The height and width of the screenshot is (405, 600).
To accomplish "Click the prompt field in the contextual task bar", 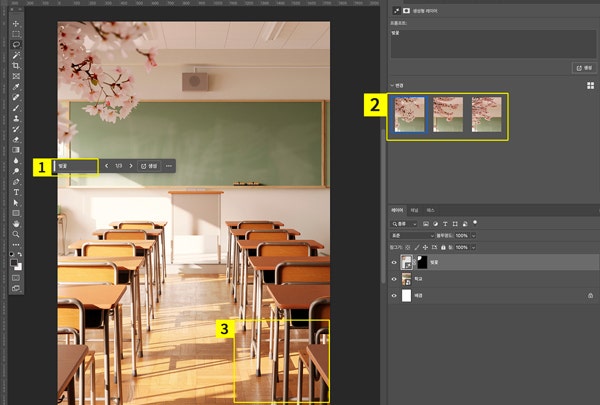I will coord(76,166).
